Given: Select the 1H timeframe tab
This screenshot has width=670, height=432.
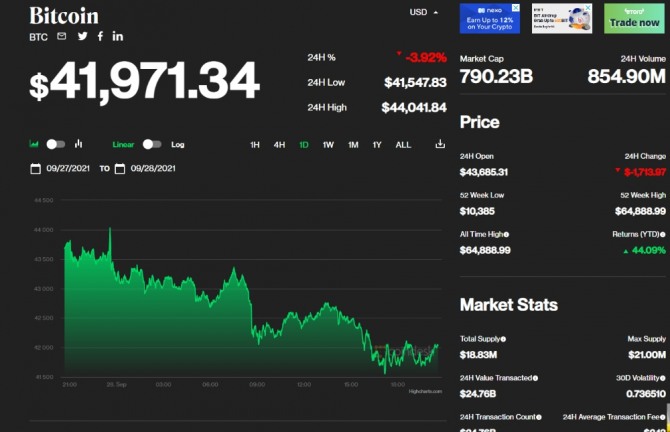Looking at the screenshot, I should 255,145.
